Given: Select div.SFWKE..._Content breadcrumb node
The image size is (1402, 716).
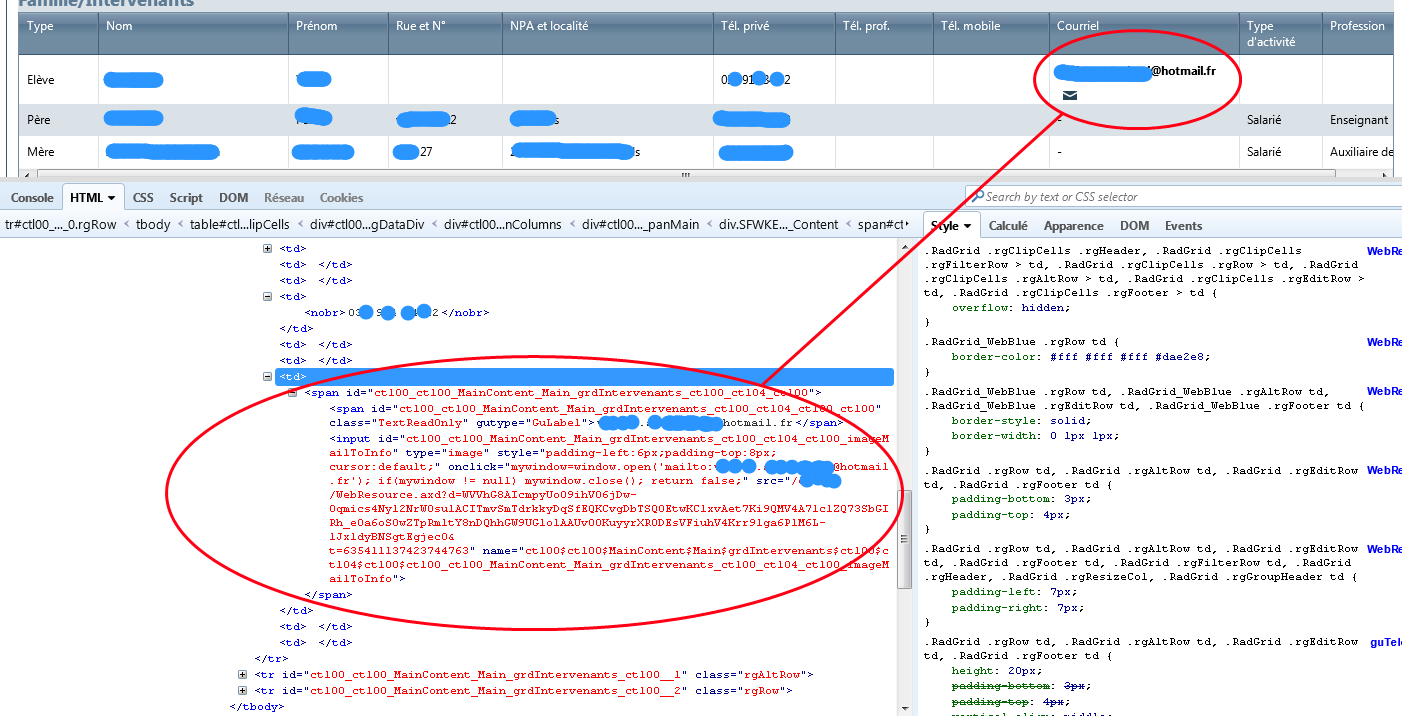Looking at the screenshot, I should pos(779,224).
